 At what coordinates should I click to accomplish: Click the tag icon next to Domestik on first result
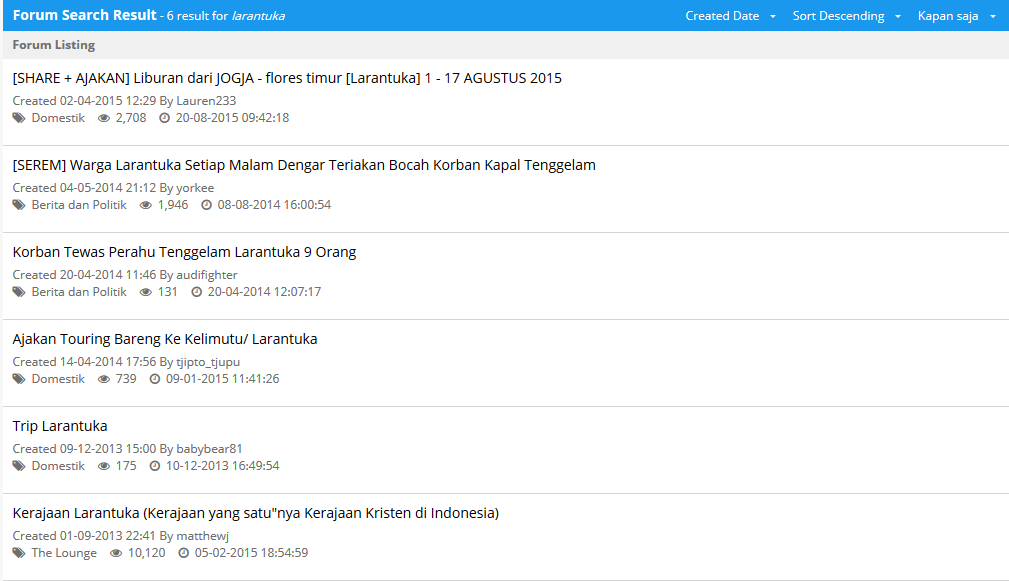pyautogui.click(x=18, y=117)
